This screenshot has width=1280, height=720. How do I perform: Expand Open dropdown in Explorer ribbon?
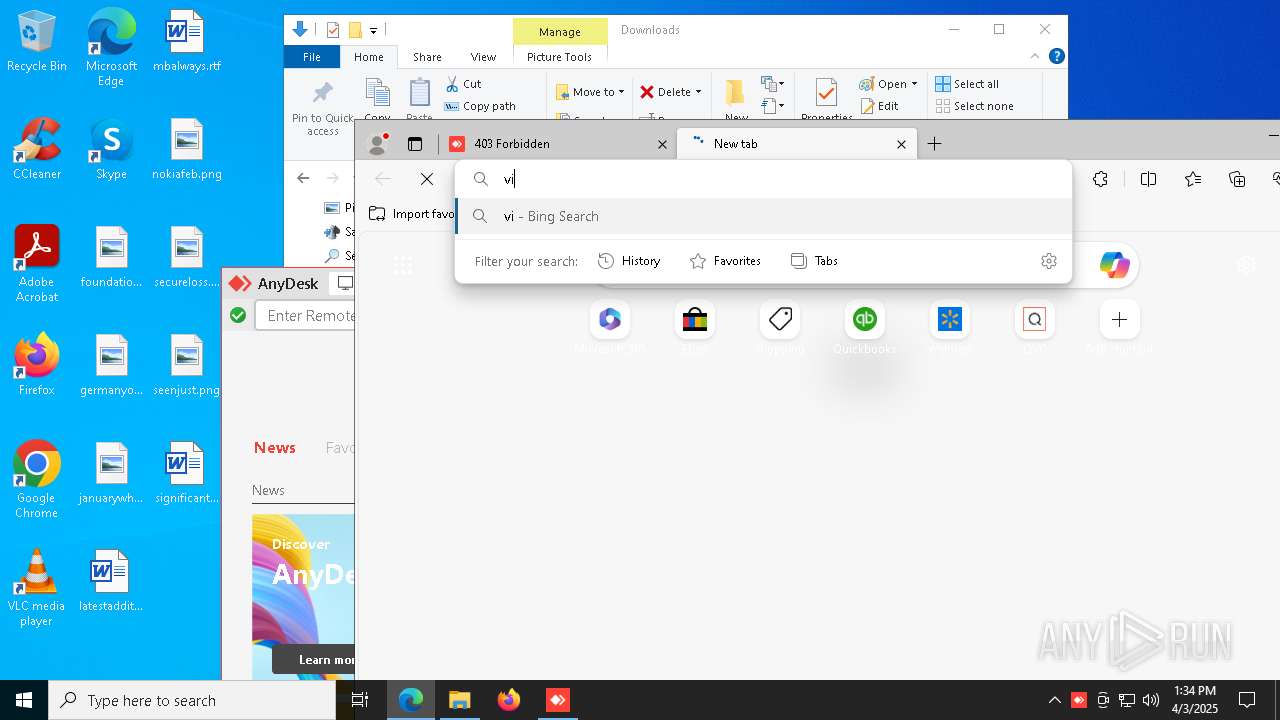pyautogui.click(x=888, y=84)
